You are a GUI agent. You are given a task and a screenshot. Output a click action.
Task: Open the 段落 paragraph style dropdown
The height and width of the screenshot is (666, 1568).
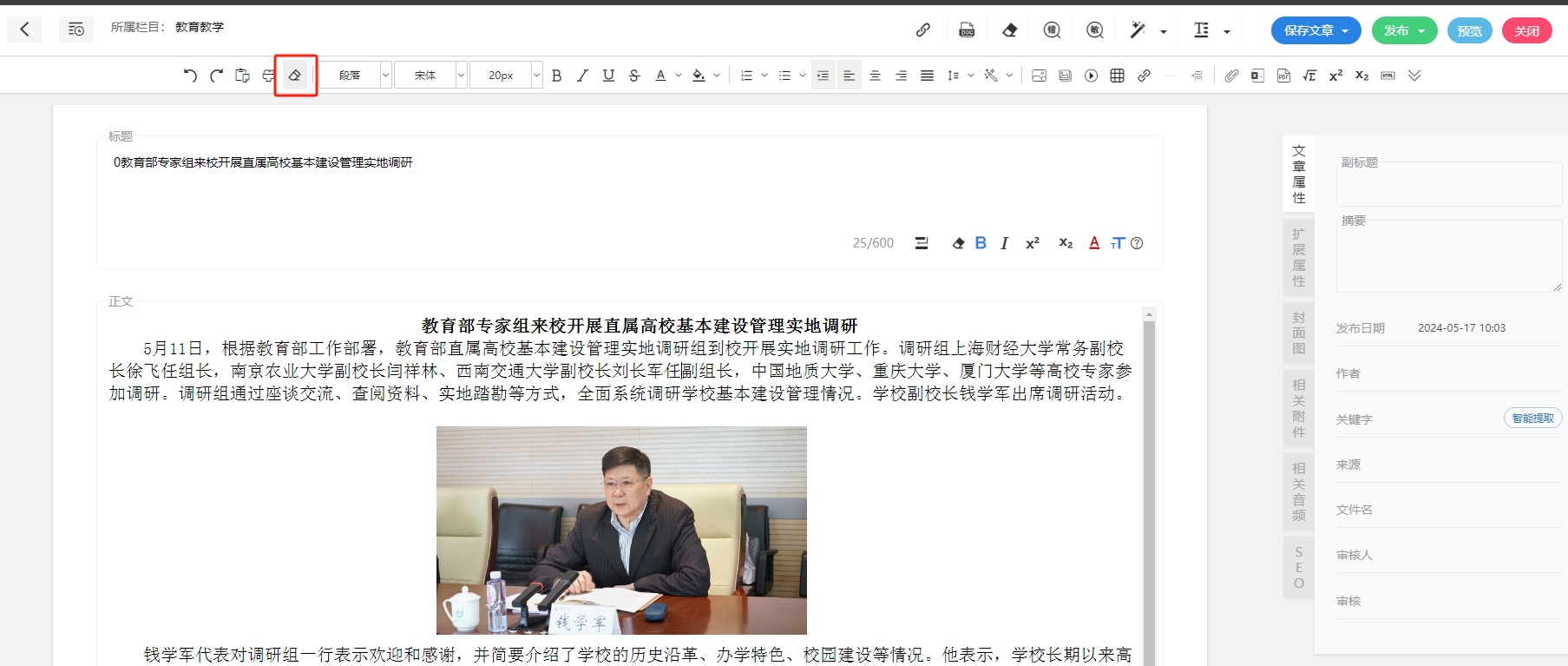(357, 76)
